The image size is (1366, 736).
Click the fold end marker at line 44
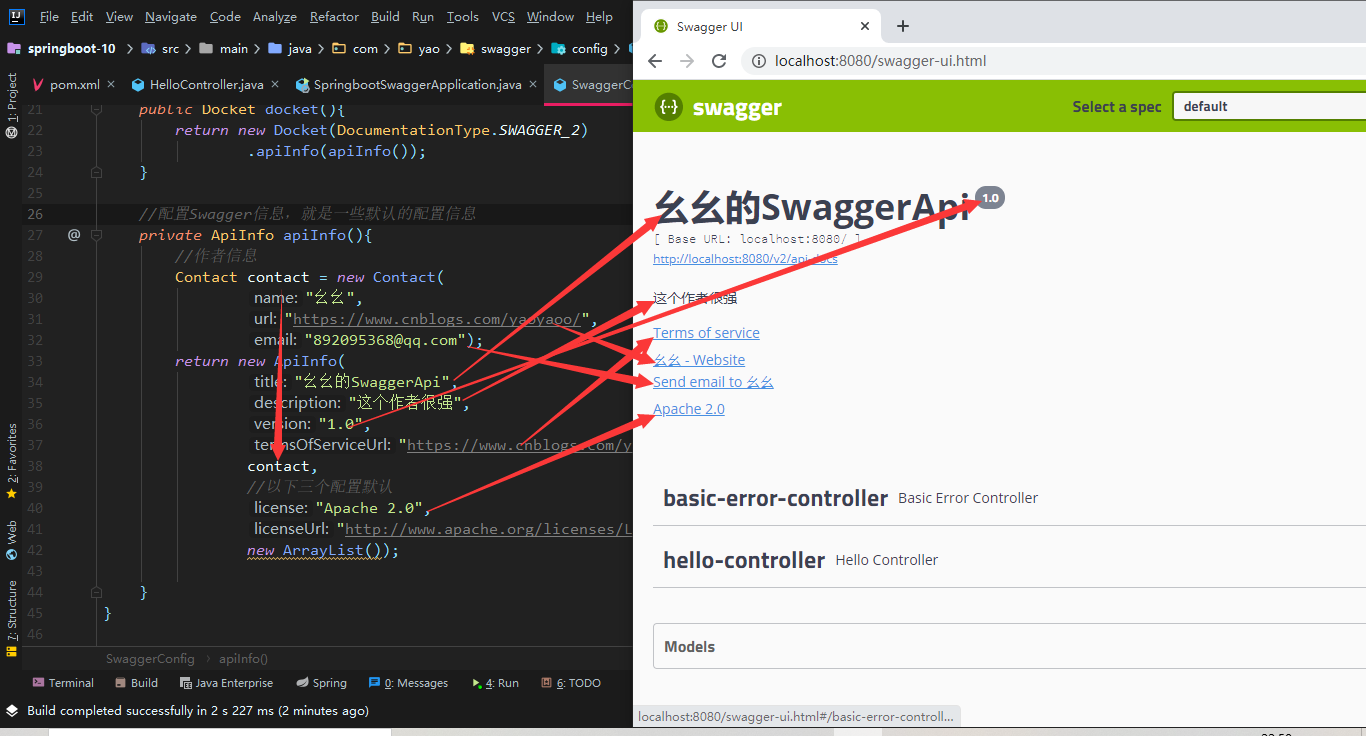coord(96,592)
